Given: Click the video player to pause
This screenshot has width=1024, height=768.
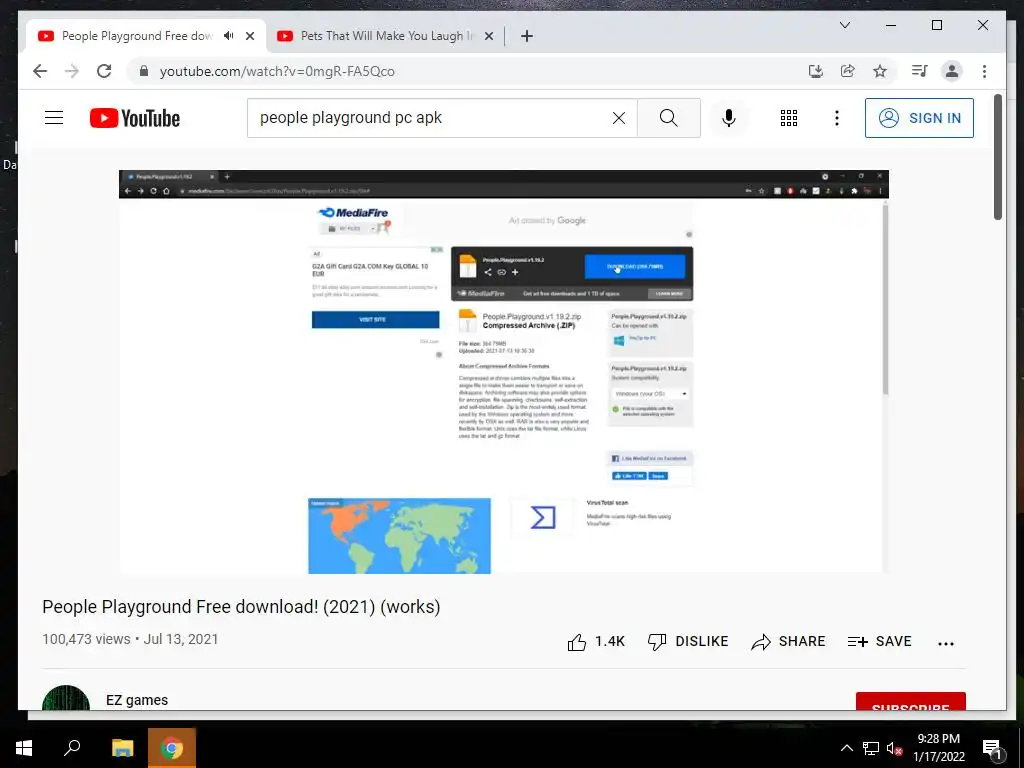Looking at the screenshot, I should click(504, 372).
